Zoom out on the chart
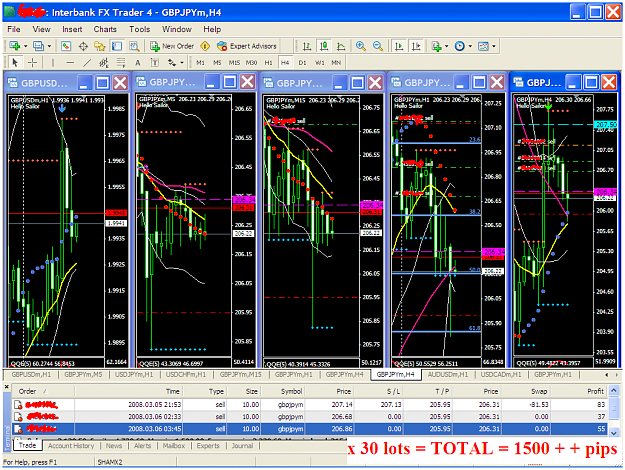The width and height of the screenshot is (625, 470). coord(378,46)
